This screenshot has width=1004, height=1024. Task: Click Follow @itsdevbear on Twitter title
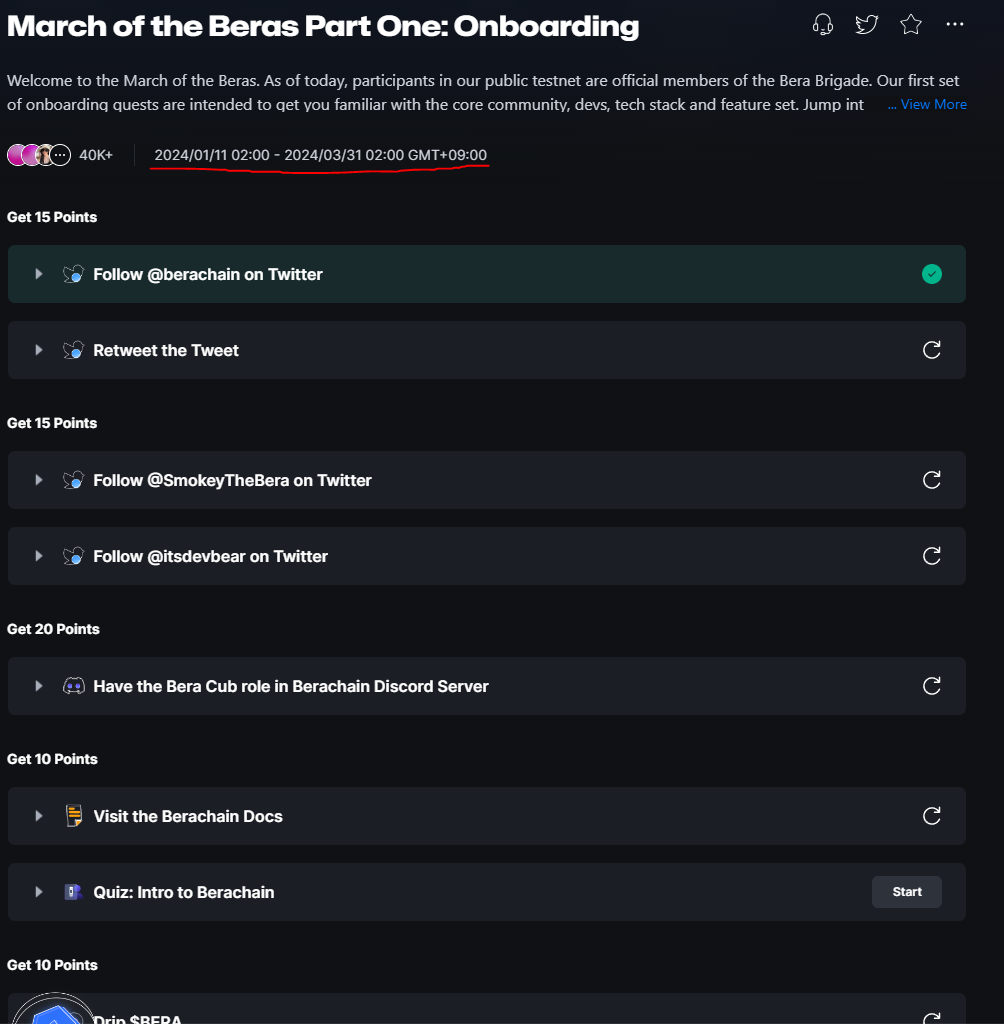pos(210,556)
